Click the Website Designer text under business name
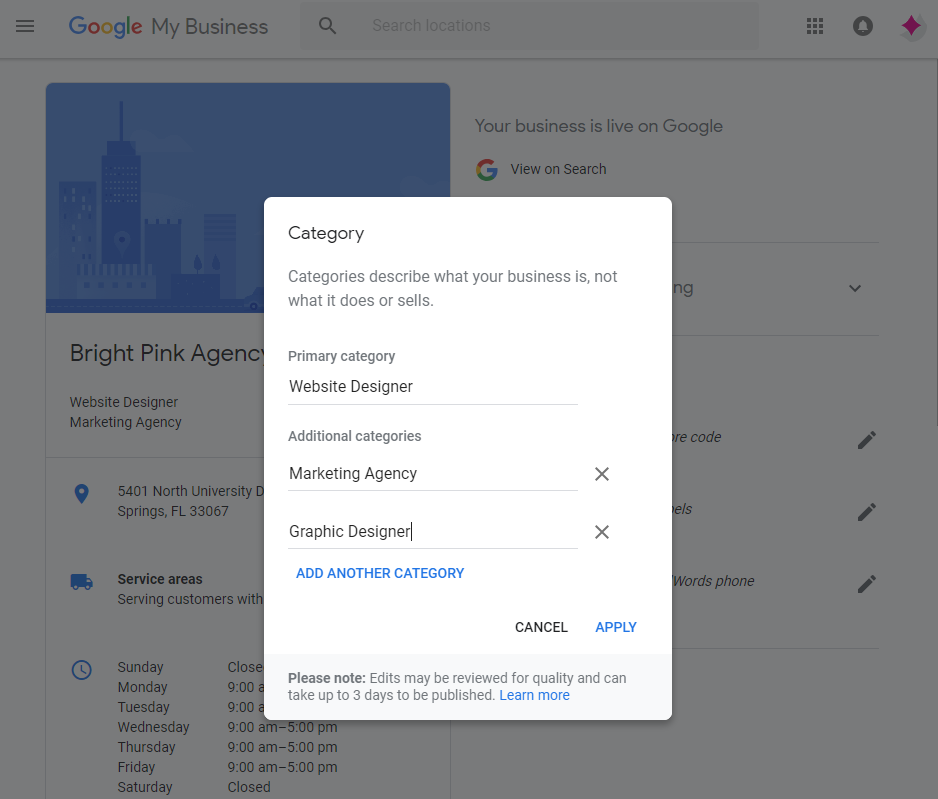The width and height of the screenshot is (938, 799). click(124, 402)
